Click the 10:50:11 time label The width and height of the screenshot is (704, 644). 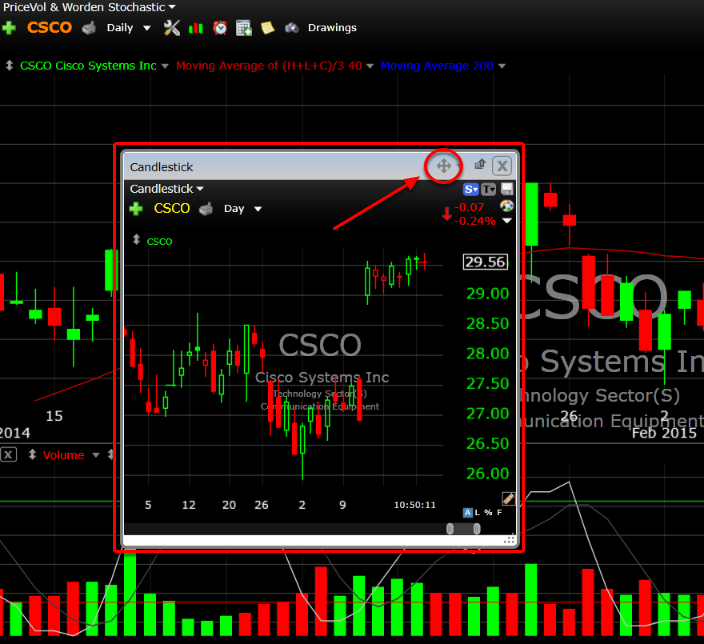[x=415, y=505]
